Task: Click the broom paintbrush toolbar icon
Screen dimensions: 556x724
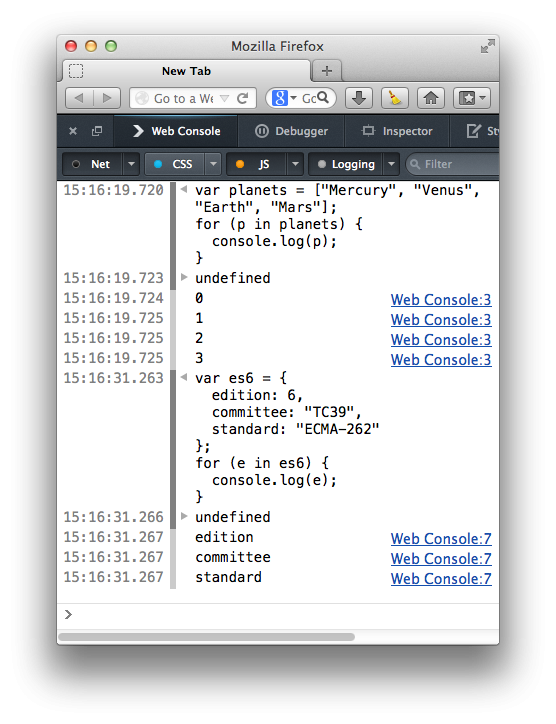Action: pyautogui.click(x=394, y=98)
